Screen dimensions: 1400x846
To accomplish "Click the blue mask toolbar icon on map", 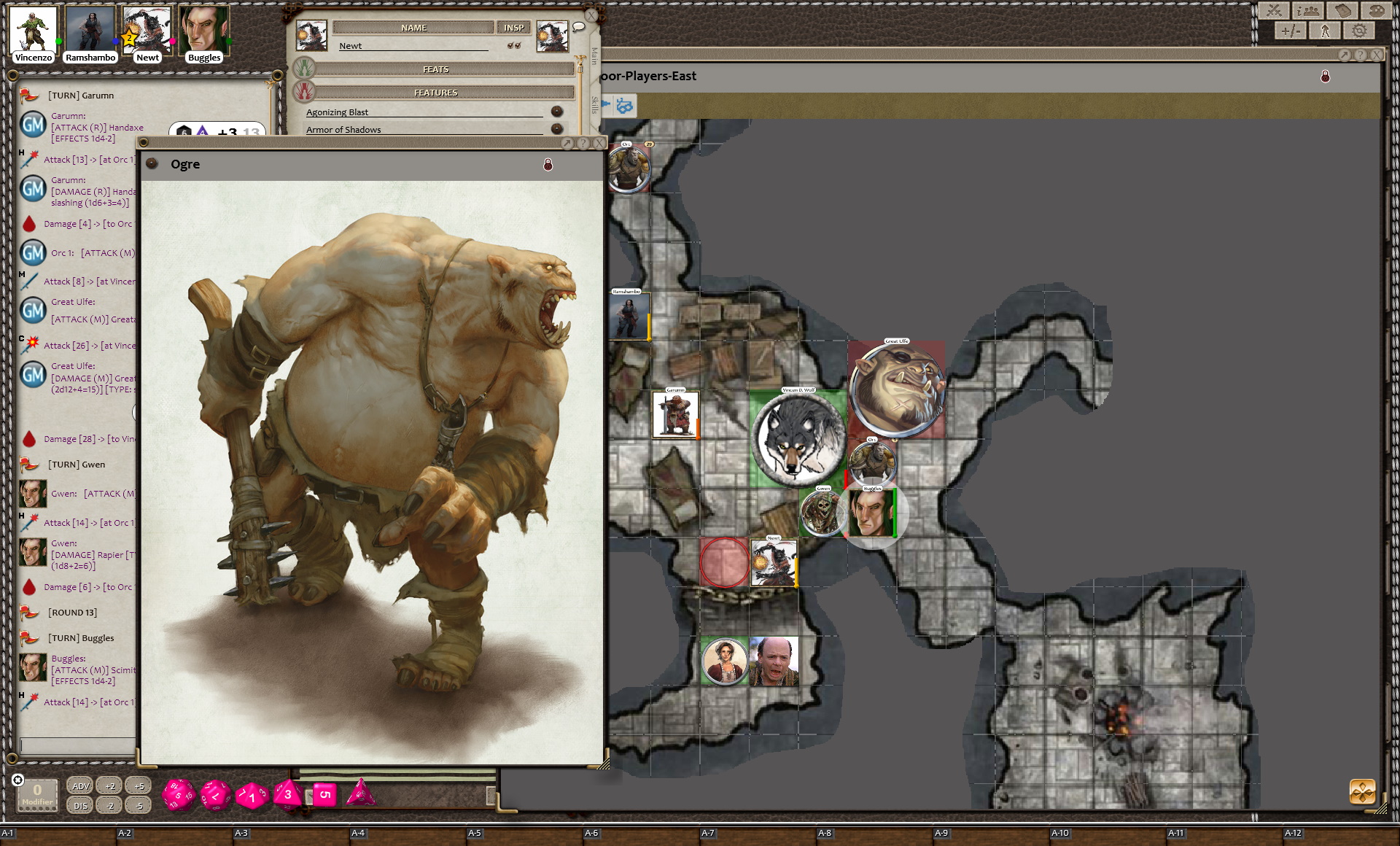I will coord(624,106).
